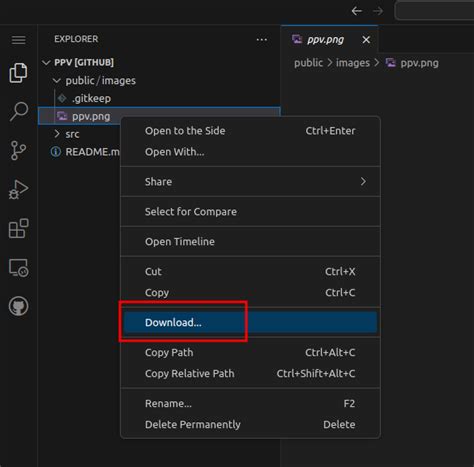The width and height of the screenshot is (474, 467).
Task: Open the GitHub view icon
Action: (x=18, y=306)
